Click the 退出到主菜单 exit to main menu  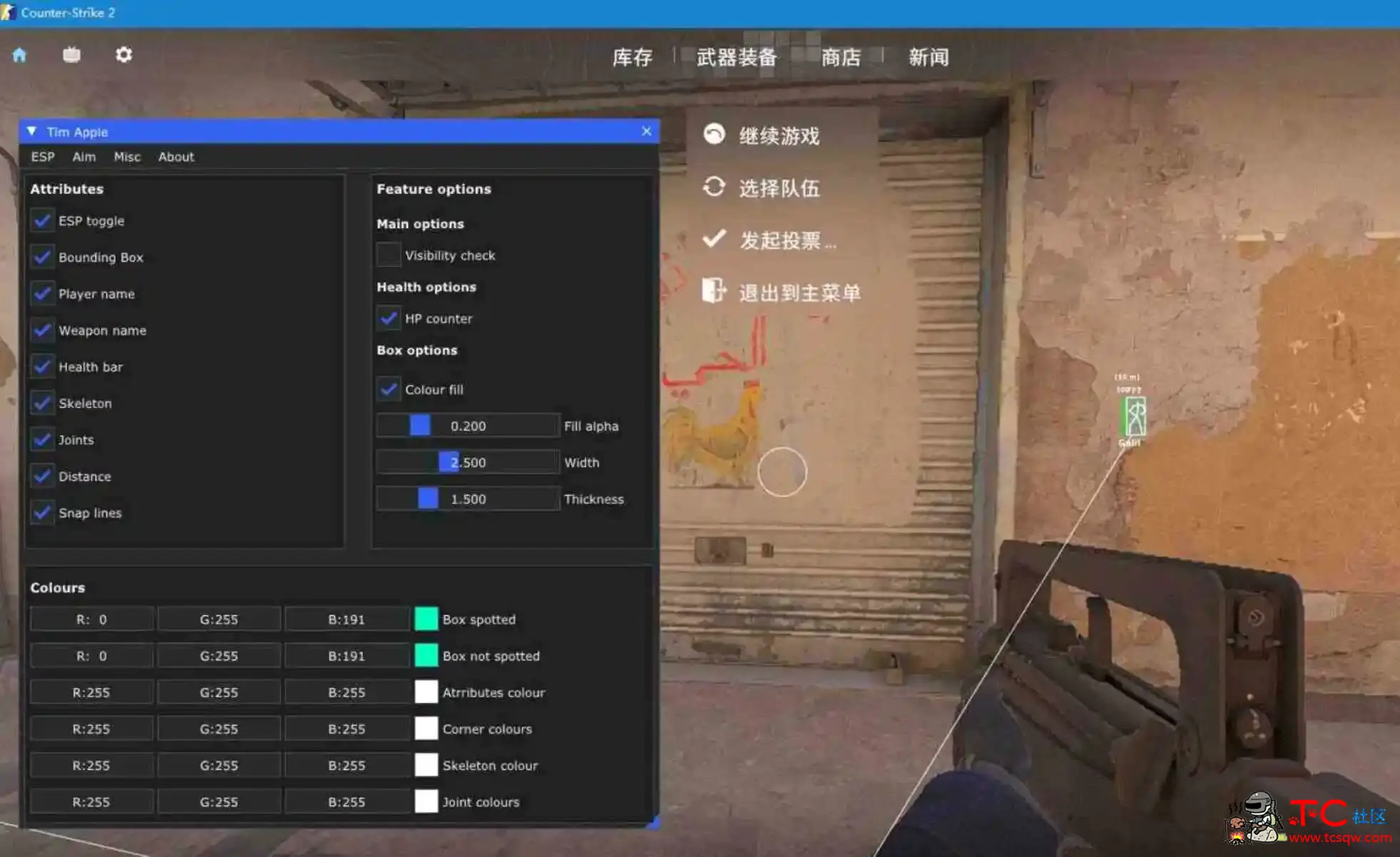tap(798, 291)
